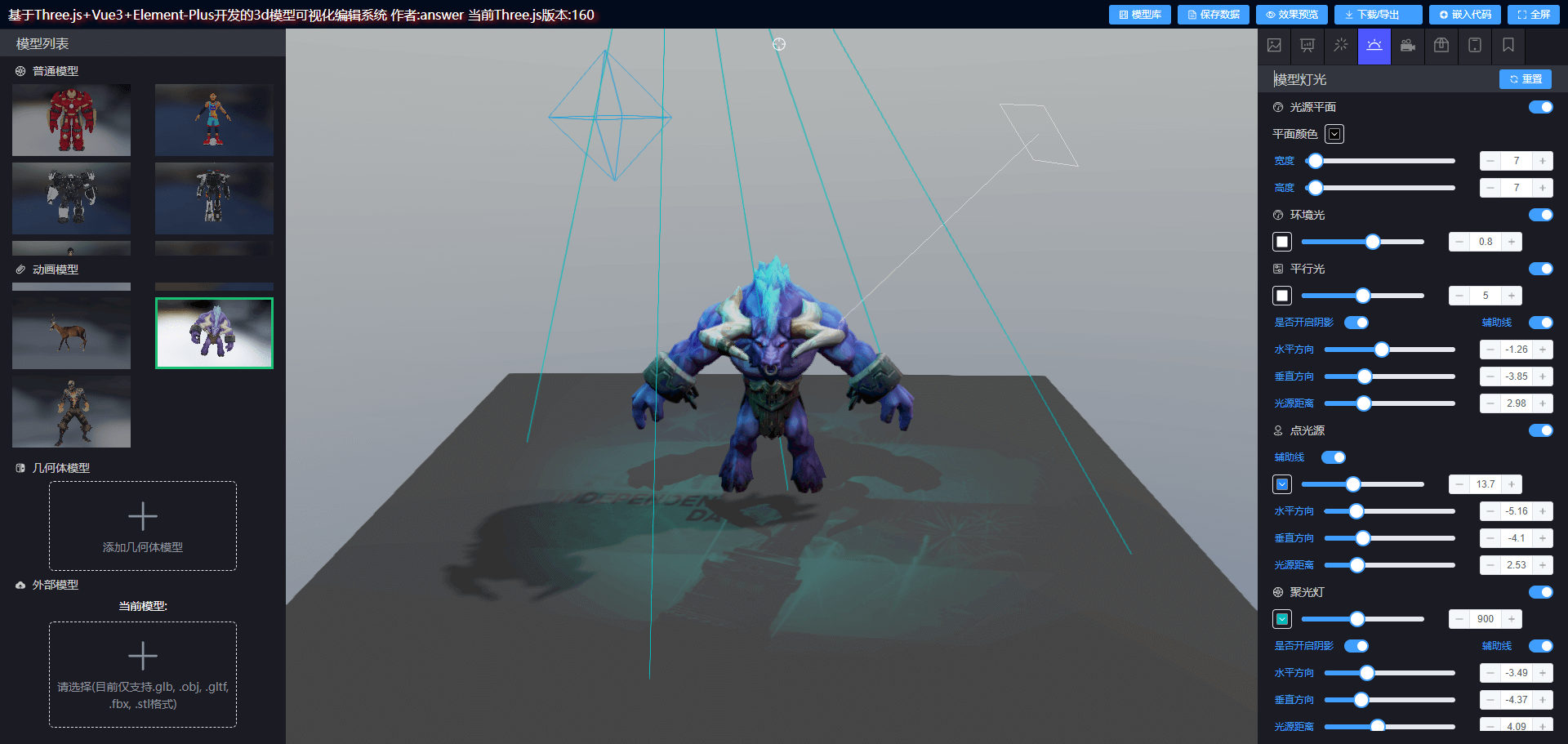The image size is (1568, 744).
Task: Click the 全屏 fullscreen button
Action: coord(1534,15)
